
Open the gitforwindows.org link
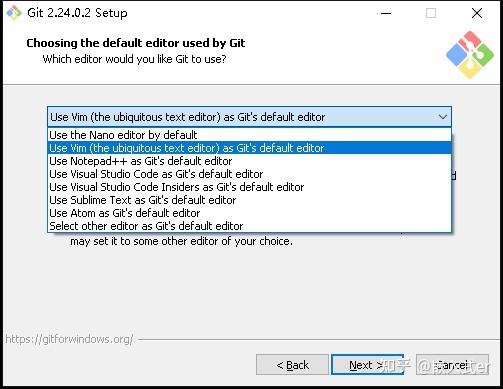[69, 339]
